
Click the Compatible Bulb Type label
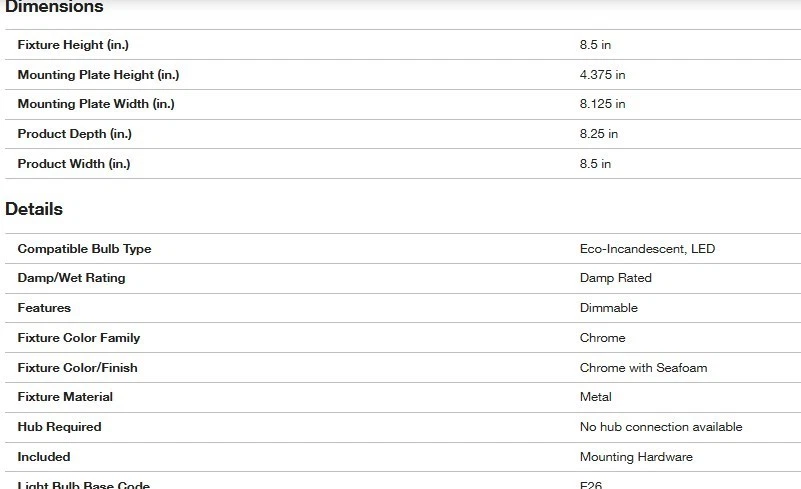coord(84,249)
